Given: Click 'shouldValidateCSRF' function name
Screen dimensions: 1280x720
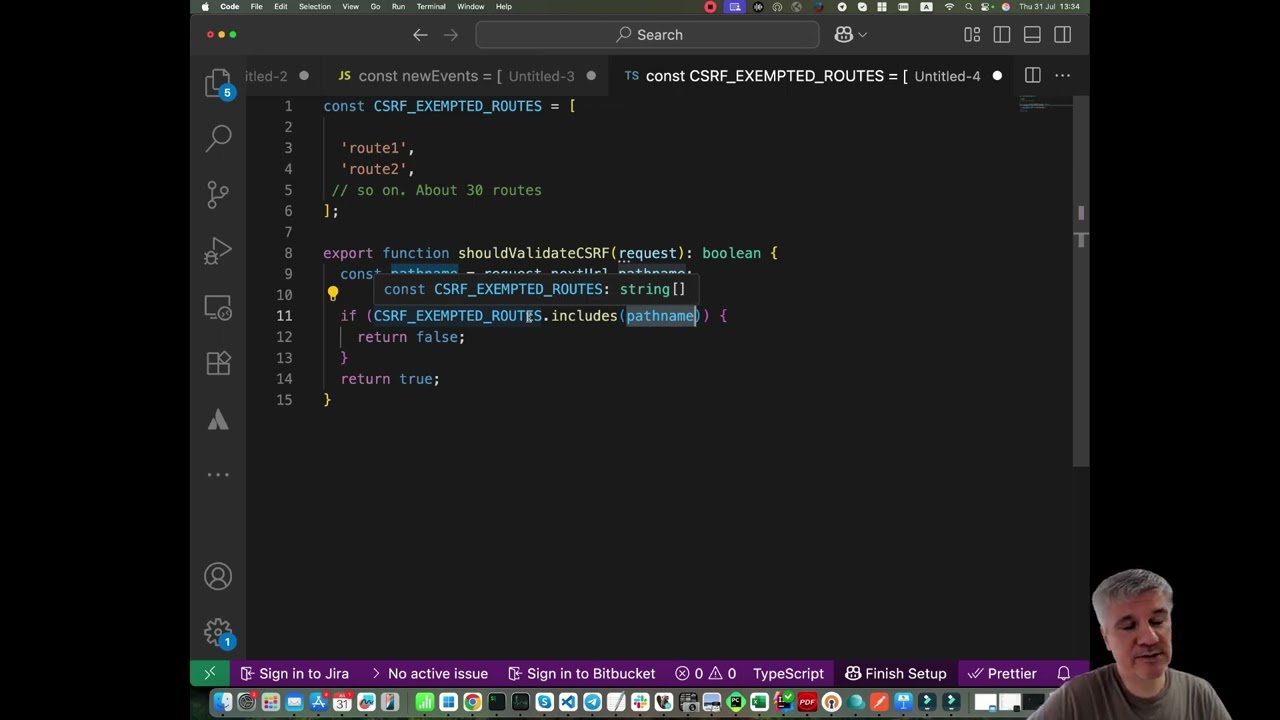Looking at the screenshot, I should (x=534, y=253).
